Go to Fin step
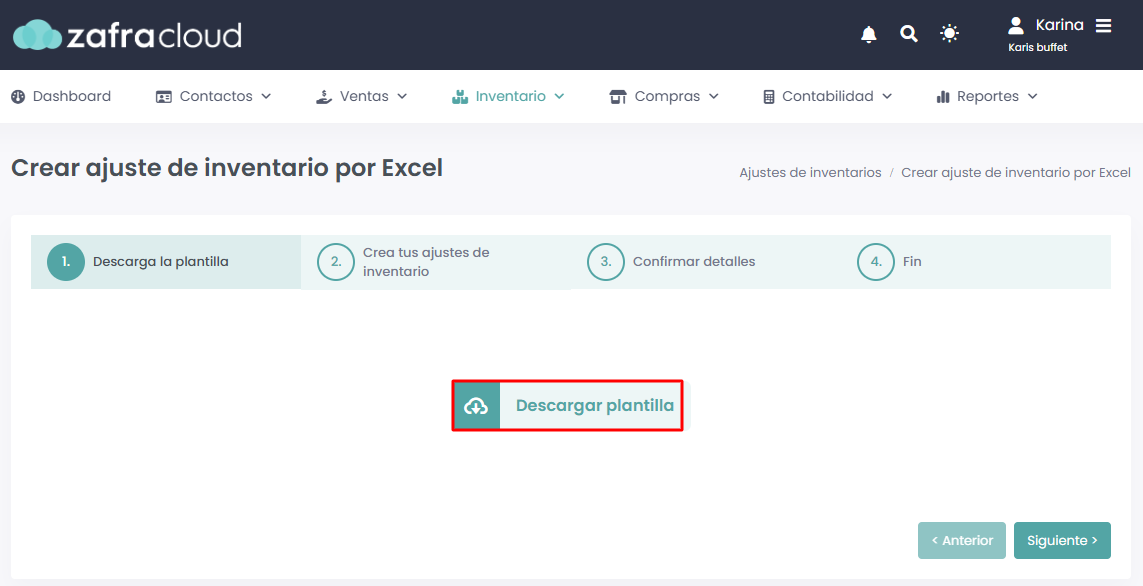Viewport: 1143px width, 586px height. 976,262
